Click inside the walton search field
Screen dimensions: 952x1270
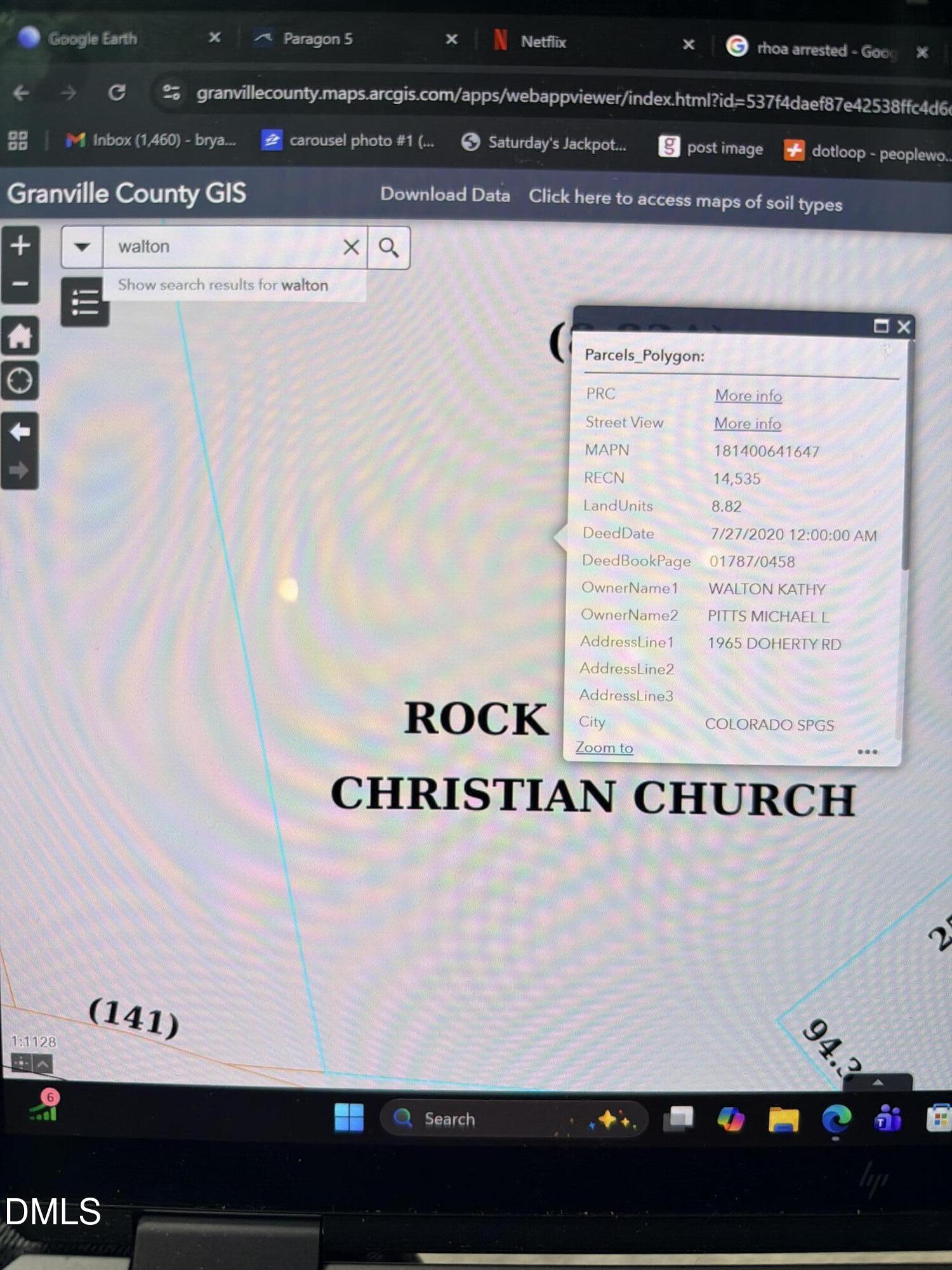222,246
